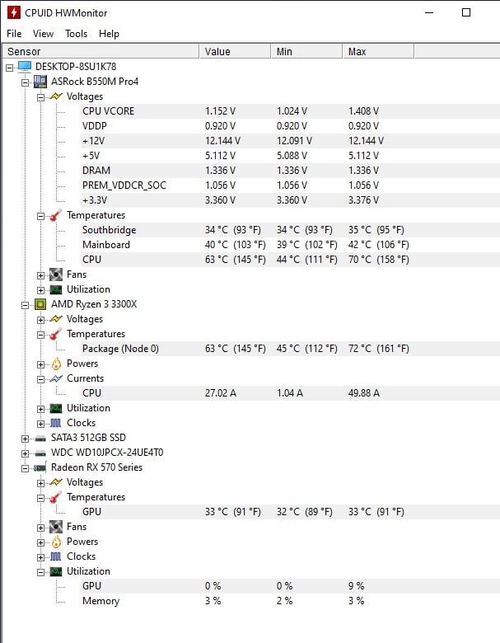Click the motherboard Utilization icon
This screenshot has width=500, height=643.
[56, 290]
